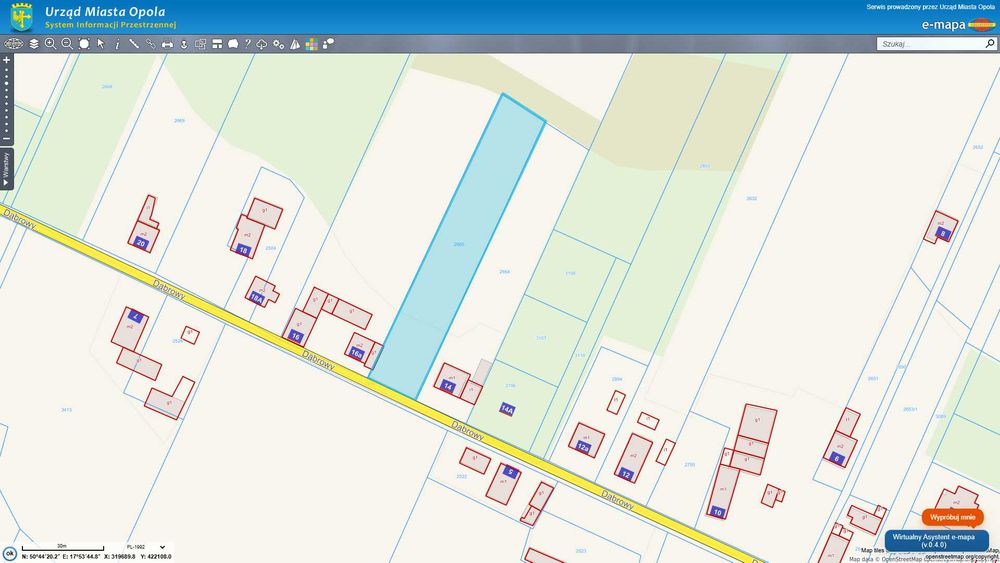Image resolution: width=1000 pixels, height=563 pixels.
Task: Select the measure distance ruler tool
Action: [134, 44]
